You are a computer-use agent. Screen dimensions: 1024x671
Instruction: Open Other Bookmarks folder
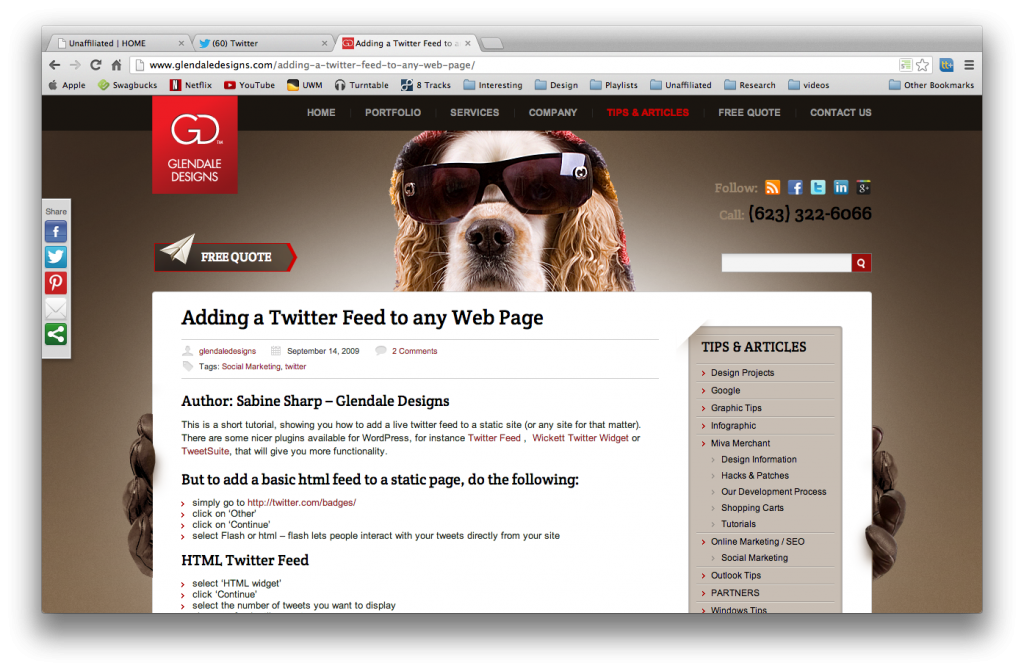point(931,85)
